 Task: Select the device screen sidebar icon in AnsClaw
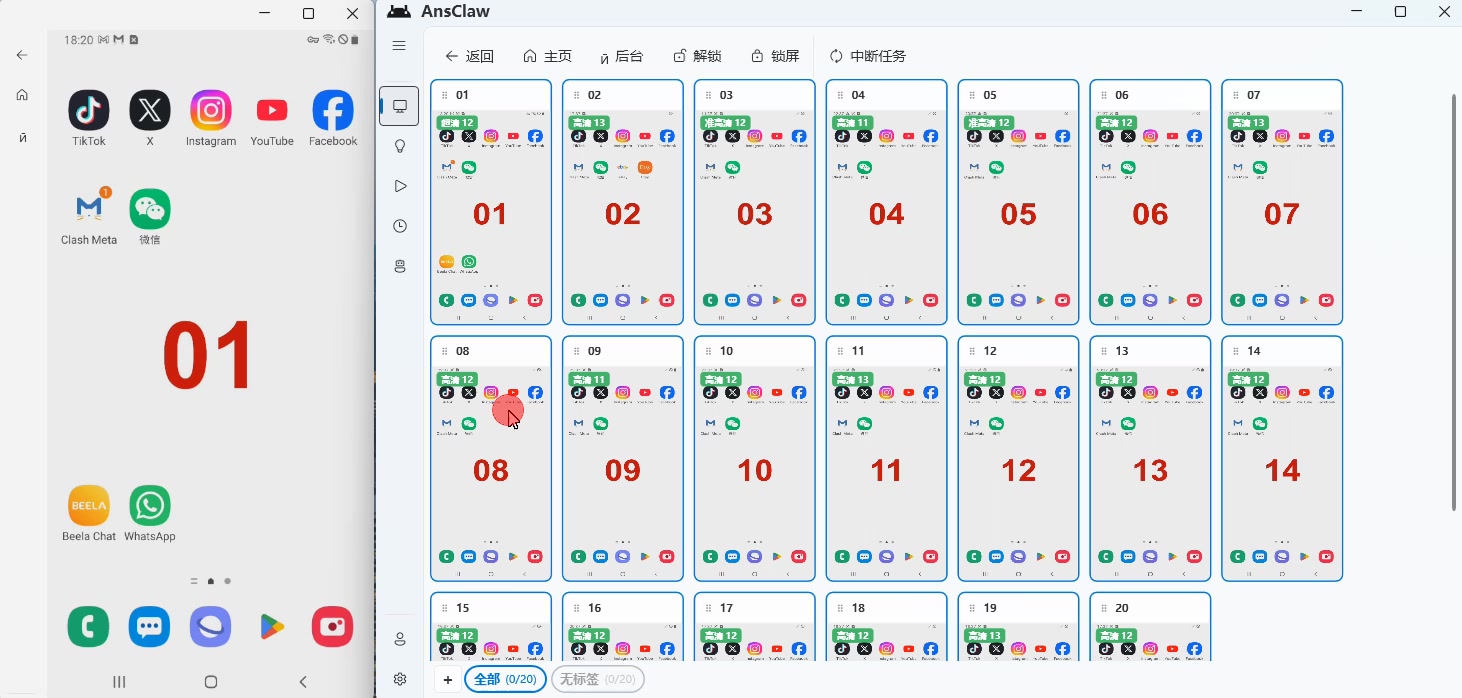400,106
